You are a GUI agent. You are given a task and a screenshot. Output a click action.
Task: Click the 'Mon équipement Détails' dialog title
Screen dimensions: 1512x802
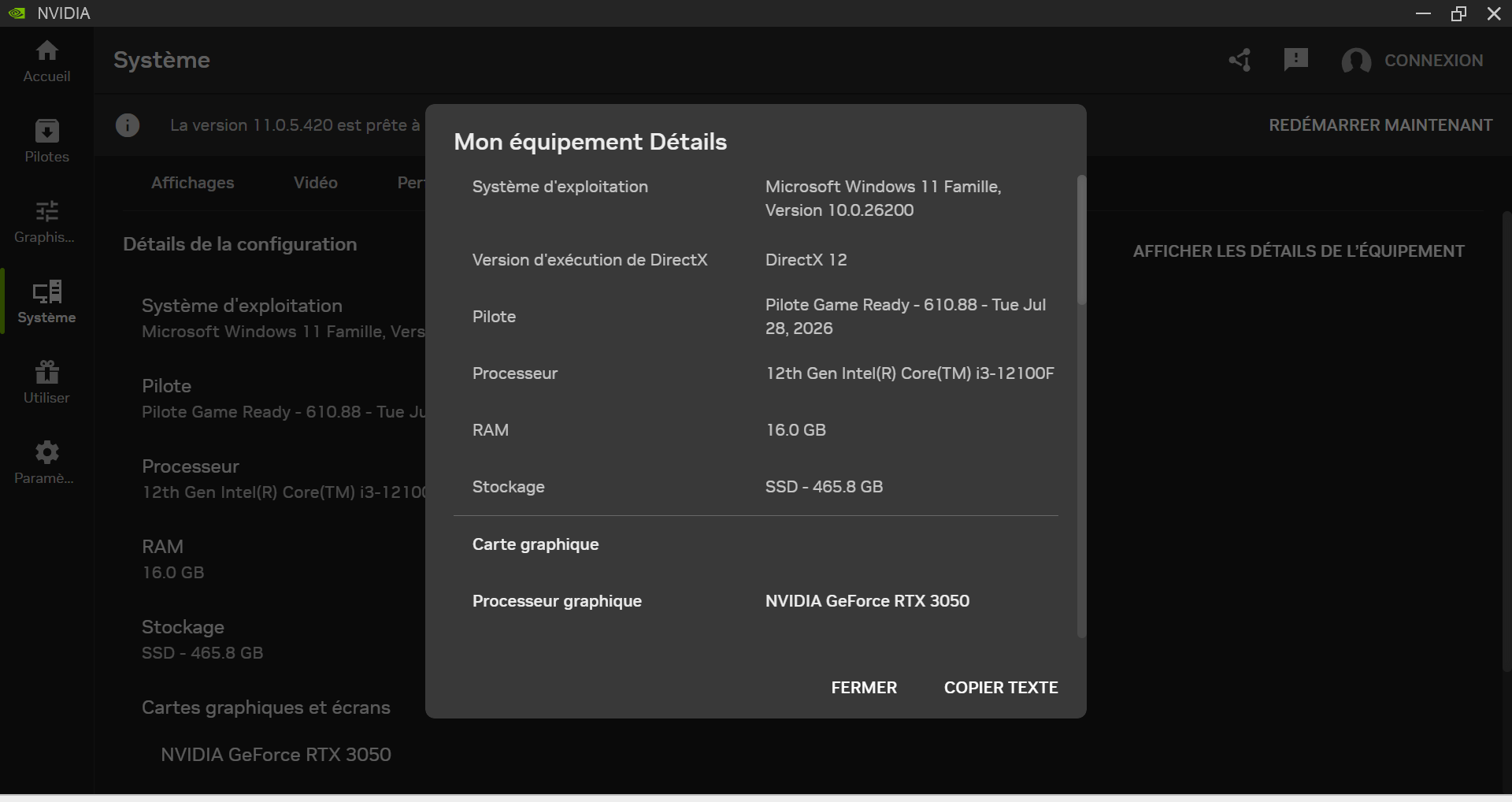pyautogui.click(x=591, y=142)
